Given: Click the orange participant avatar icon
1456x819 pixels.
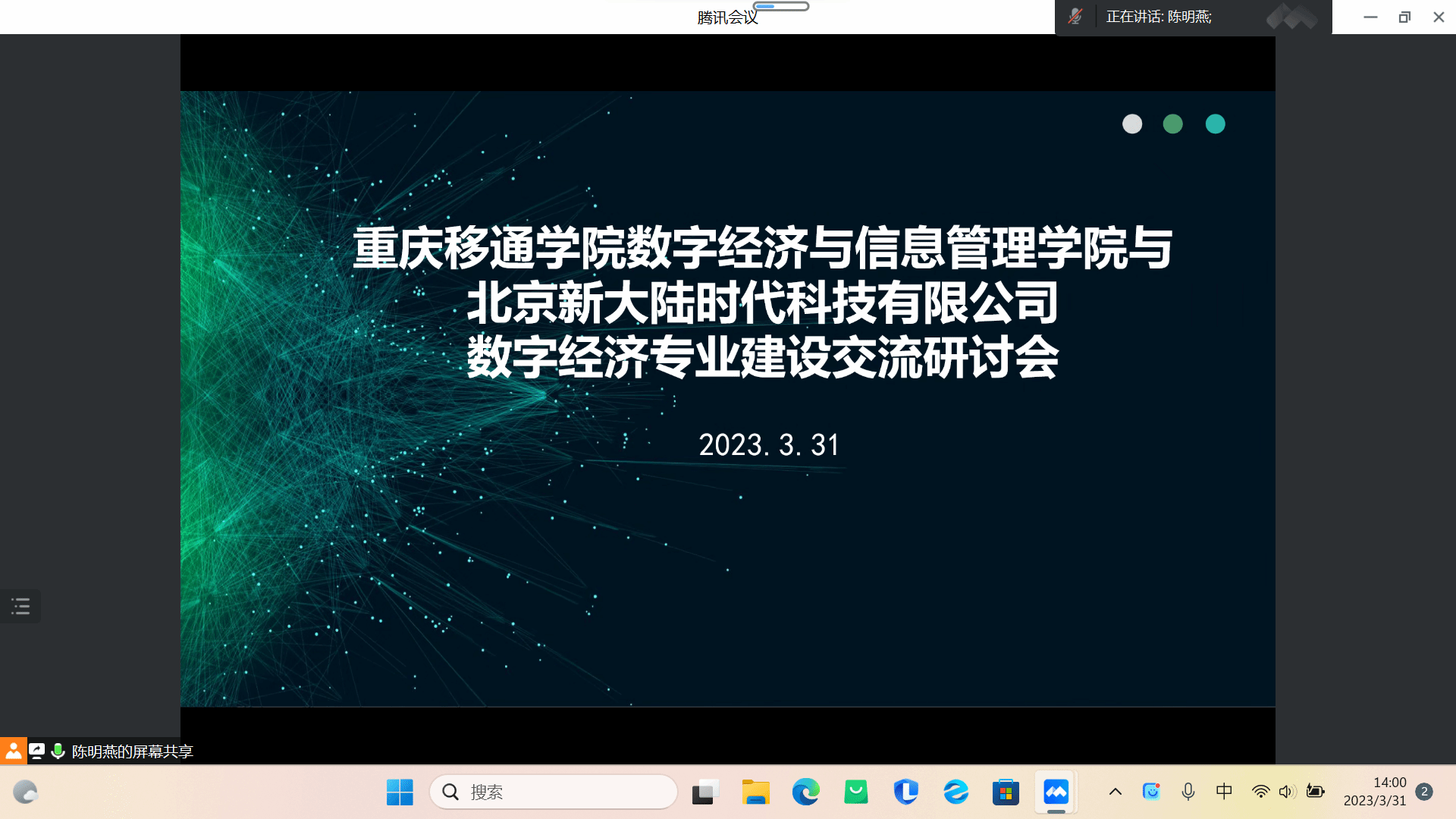Looking at the screenshot, I should (x=13, y=751).
